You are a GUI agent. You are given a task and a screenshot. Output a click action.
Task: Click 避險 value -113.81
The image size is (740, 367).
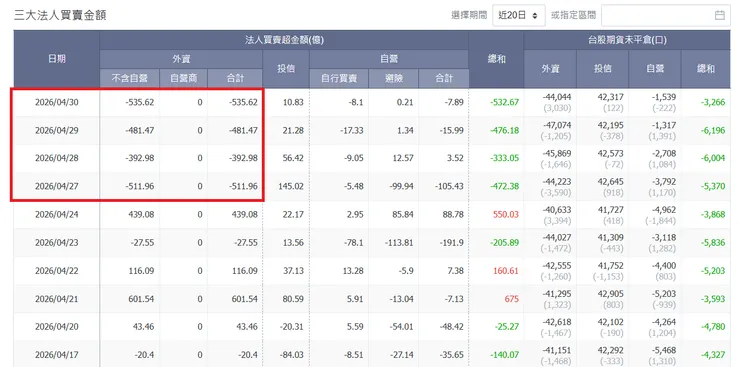[399, 242]
